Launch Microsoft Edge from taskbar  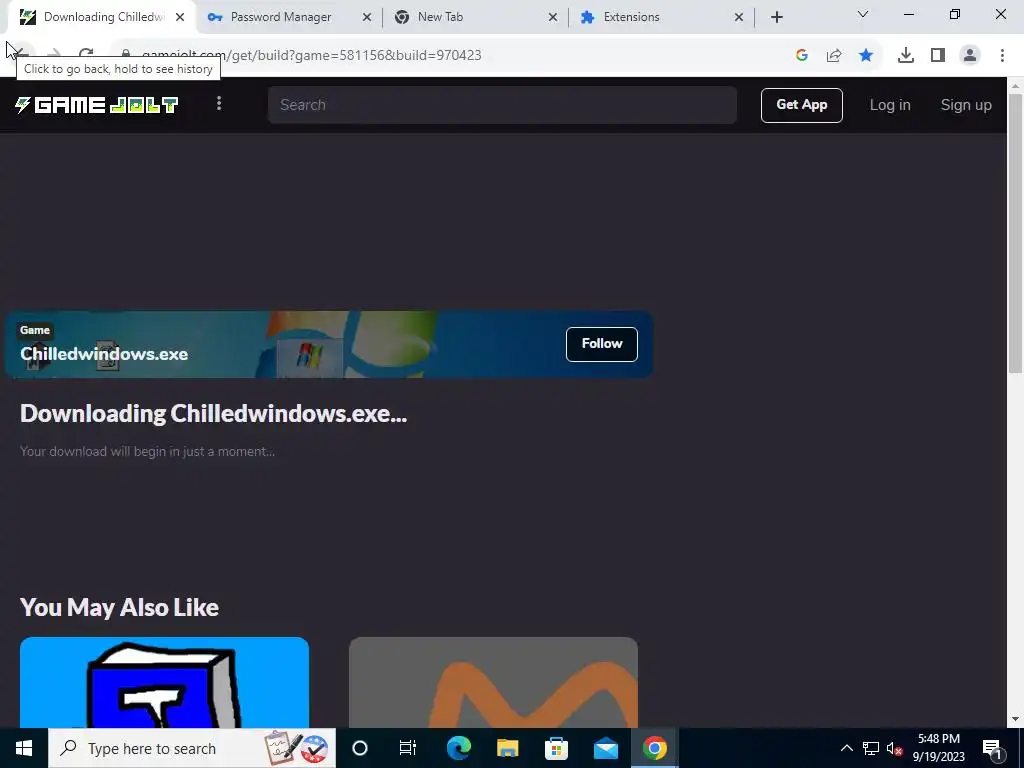coord(458,748)
